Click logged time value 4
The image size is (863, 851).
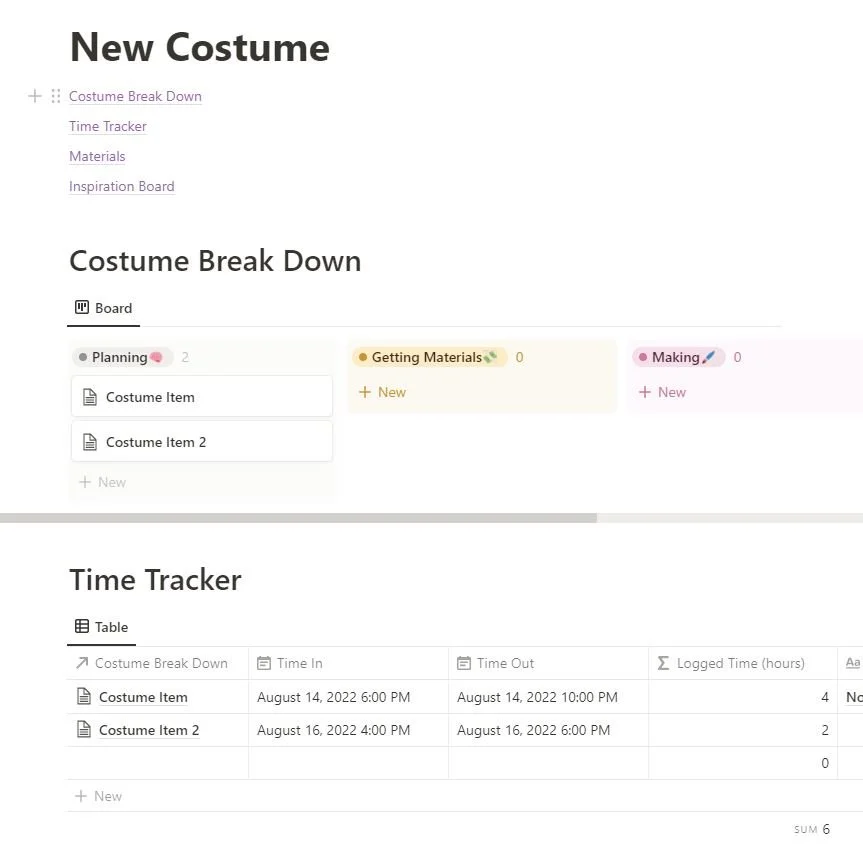824,697
